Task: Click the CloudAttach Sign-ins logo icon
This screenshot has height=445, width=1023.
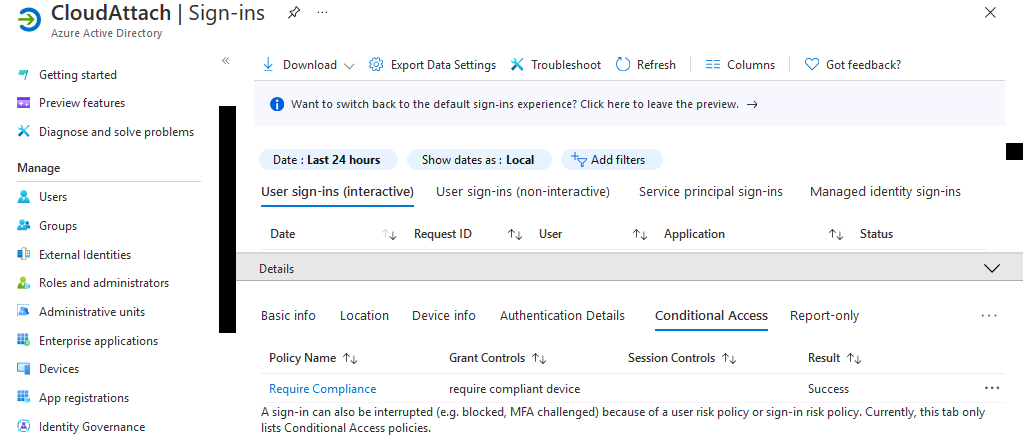Action: coord(29,21)
